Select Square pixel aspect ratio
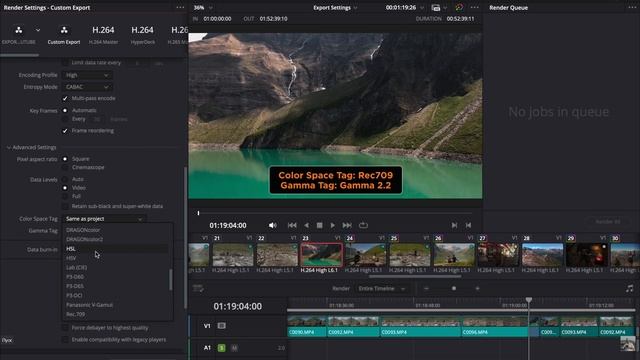 click(x=65, y=159)
